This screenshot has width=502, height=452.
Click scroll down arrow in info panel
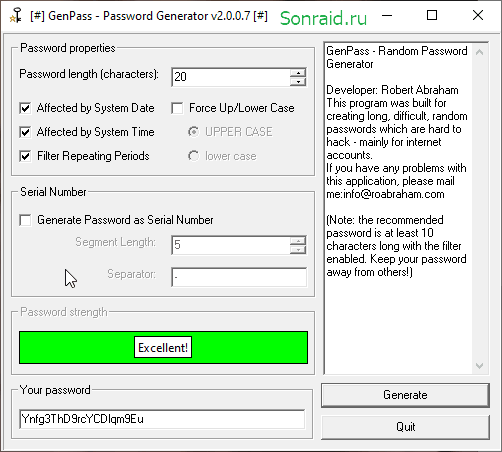click(x=480, y=366)
